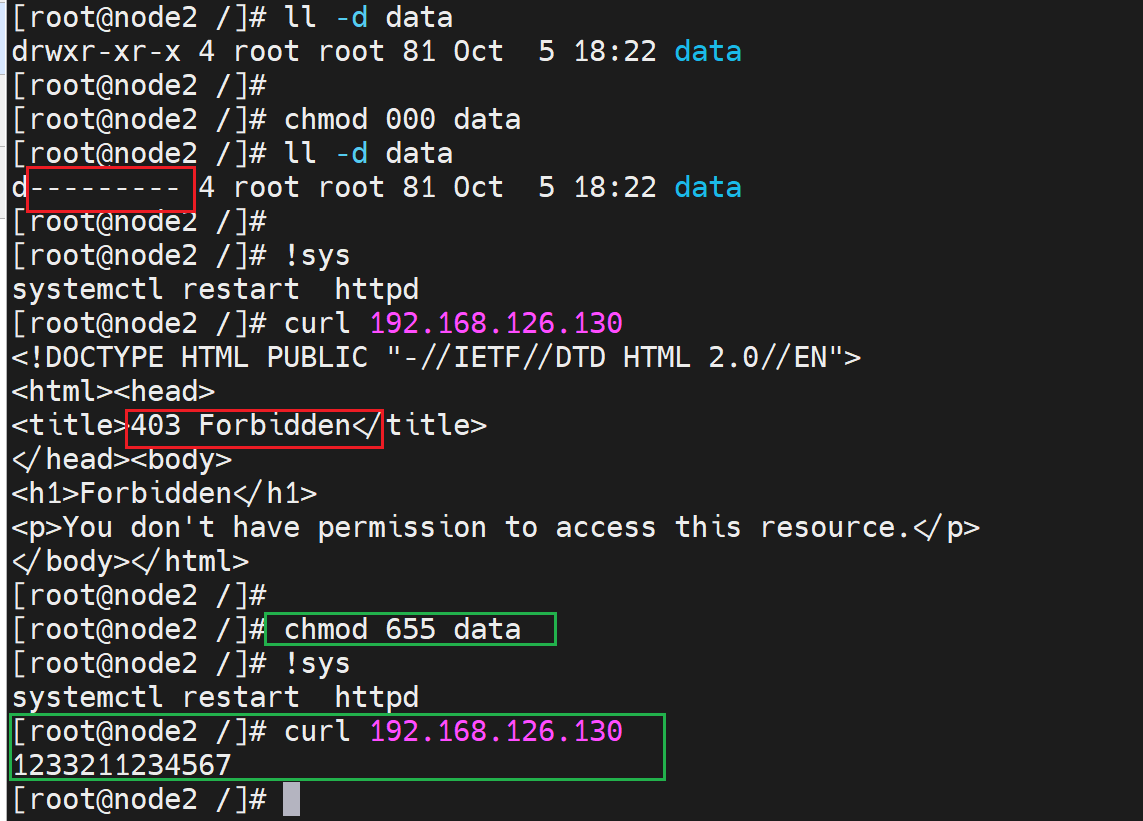The image size is (1143, 821).
Task: Click the red-boxed dashes permission string
Action: tap(110, 188)
